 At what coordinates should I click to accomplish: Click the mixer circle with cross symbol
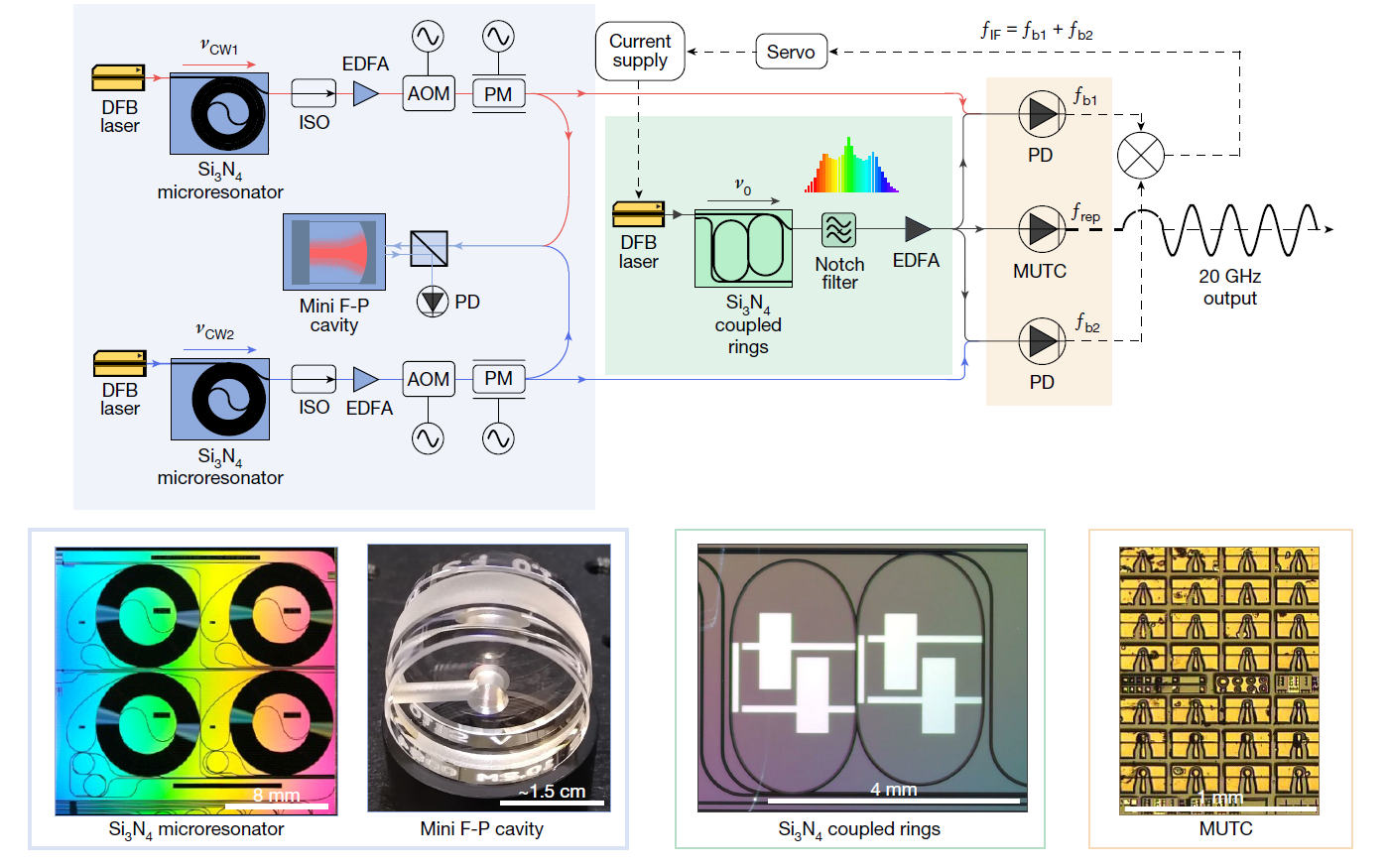(1141, 156)
